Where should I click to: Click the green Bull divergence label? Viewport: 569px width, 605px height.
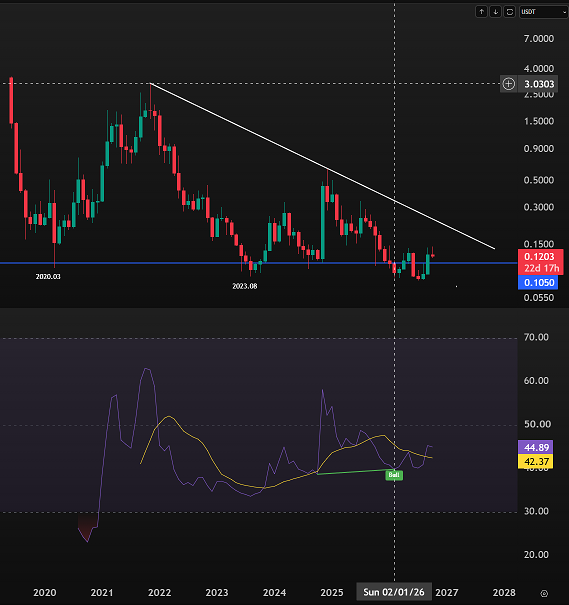(394, 475)
